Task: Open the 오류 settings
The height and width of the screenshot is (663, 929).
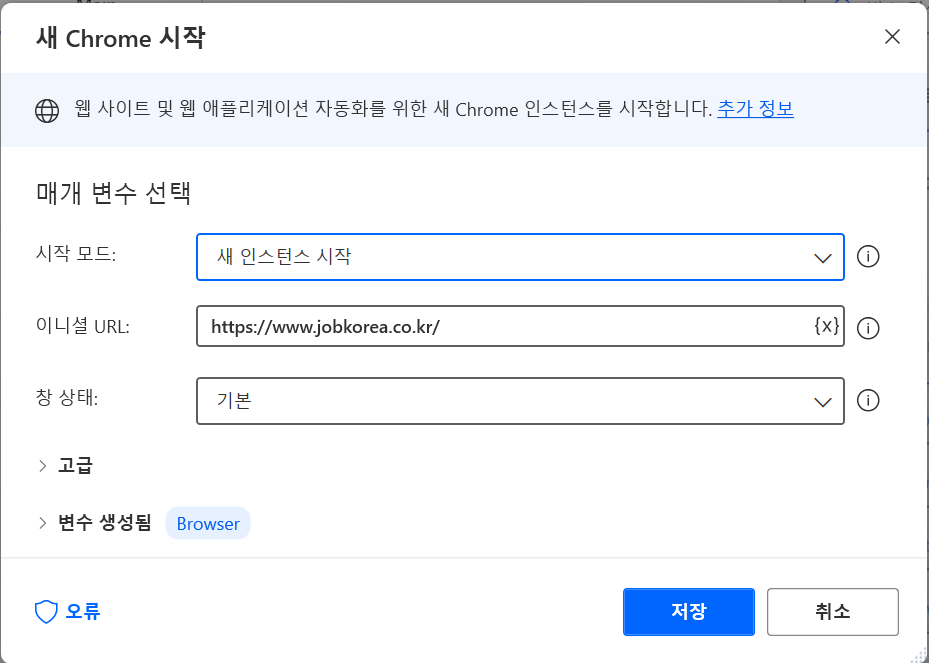Action: [68, 611]
